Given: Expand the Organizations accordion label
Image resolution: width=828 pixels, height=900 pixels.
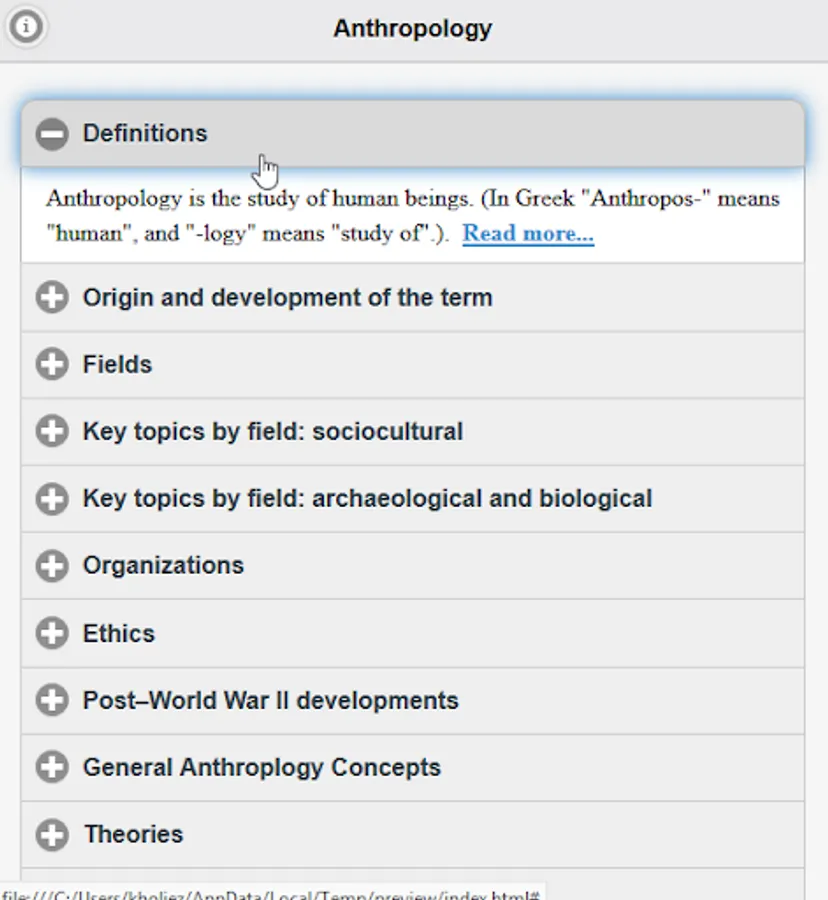Looking at the screenshot, I should pos(163,566).
